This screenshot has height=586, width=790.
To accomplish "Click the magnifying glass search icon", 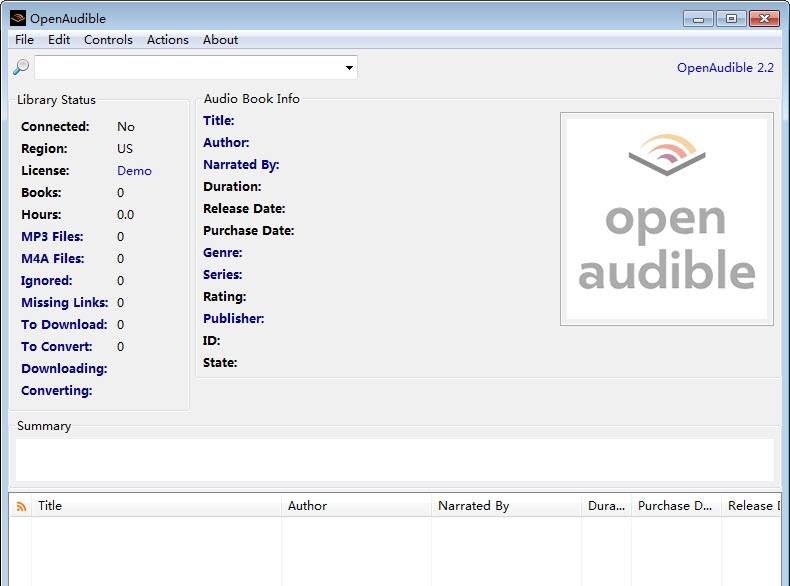I will pos(21,67).
